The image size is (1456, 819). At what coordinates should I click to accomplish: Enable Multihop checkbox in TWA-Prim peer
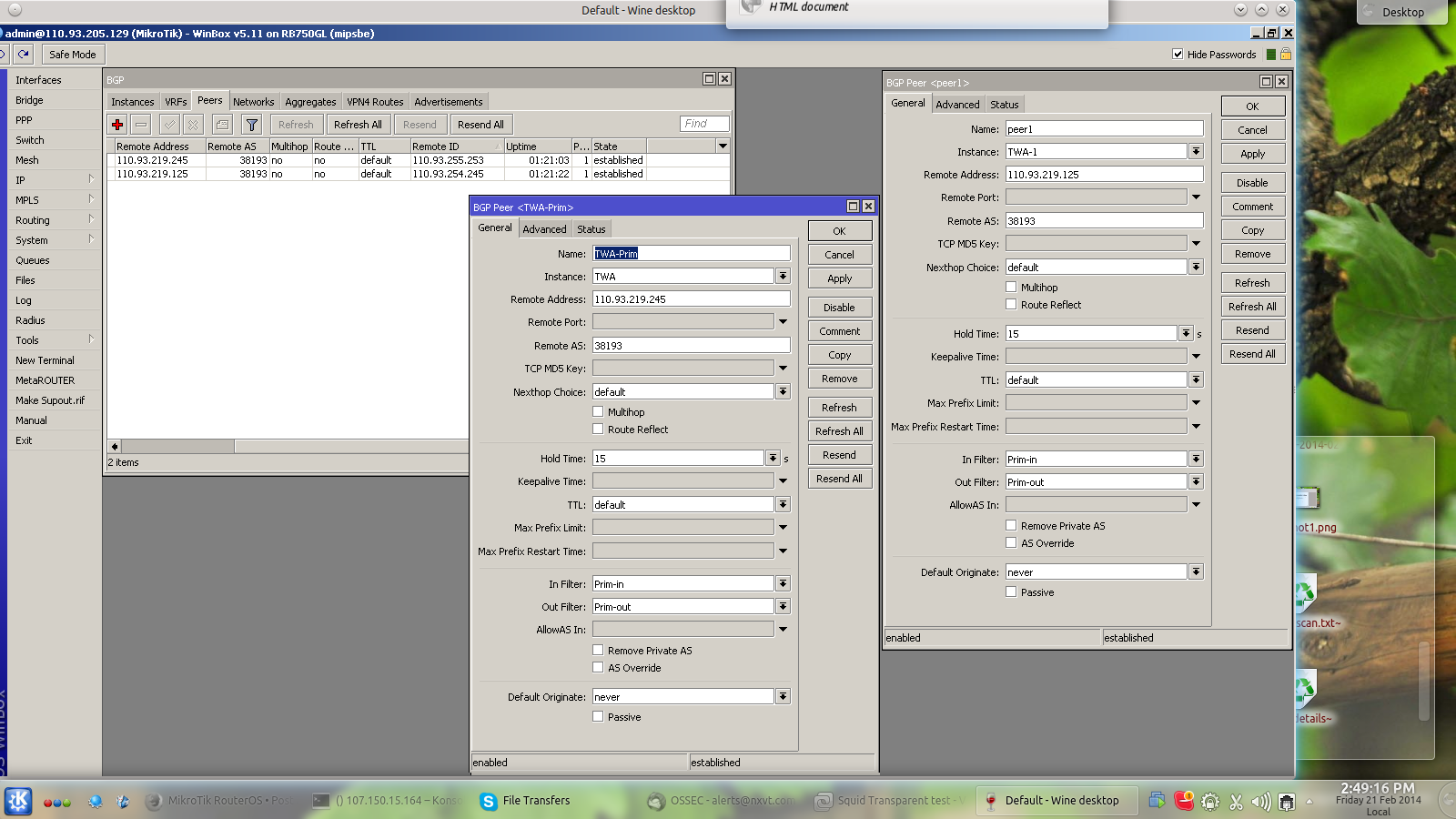click(598, 412)
